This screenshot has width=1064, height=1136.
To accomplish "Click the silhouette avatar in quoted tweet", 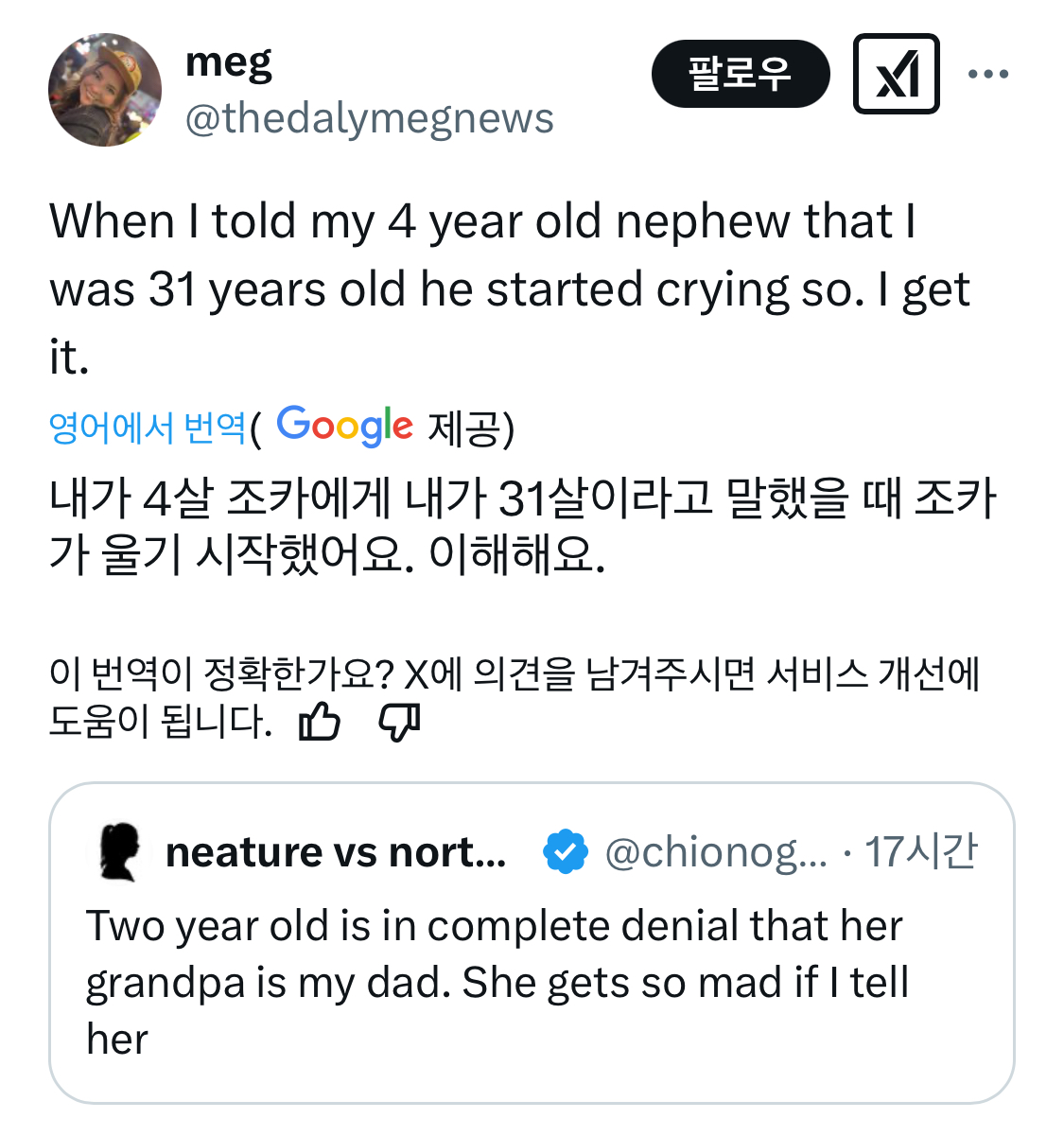I will [119, 851].
